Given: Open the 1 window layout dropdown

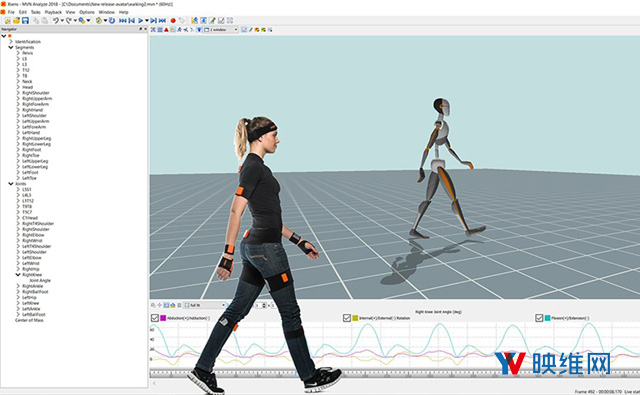Looking at the screenshot, I should click(x=221, y=30).
